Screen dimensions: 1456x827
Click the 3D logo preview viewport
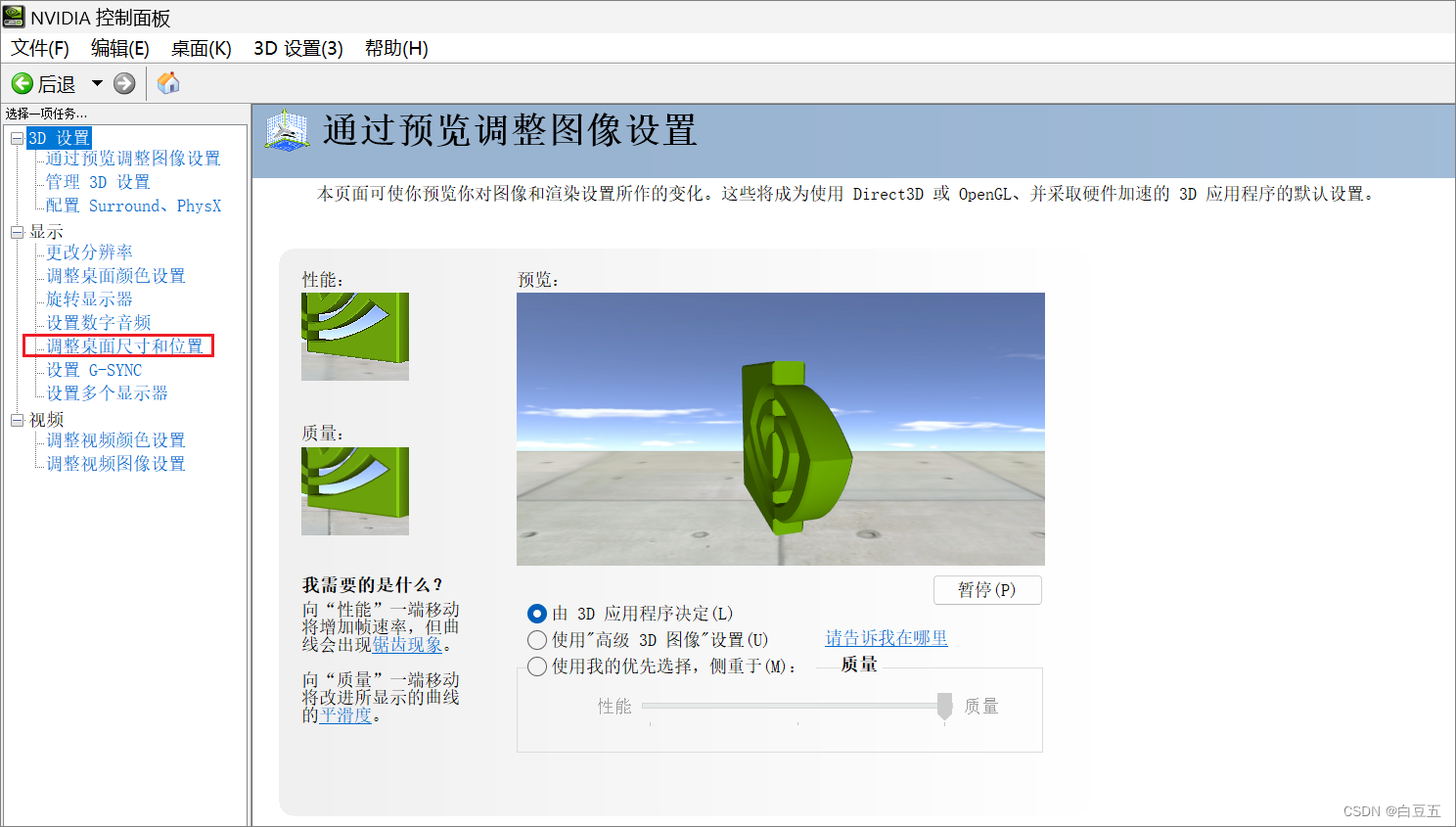point(781,429)
